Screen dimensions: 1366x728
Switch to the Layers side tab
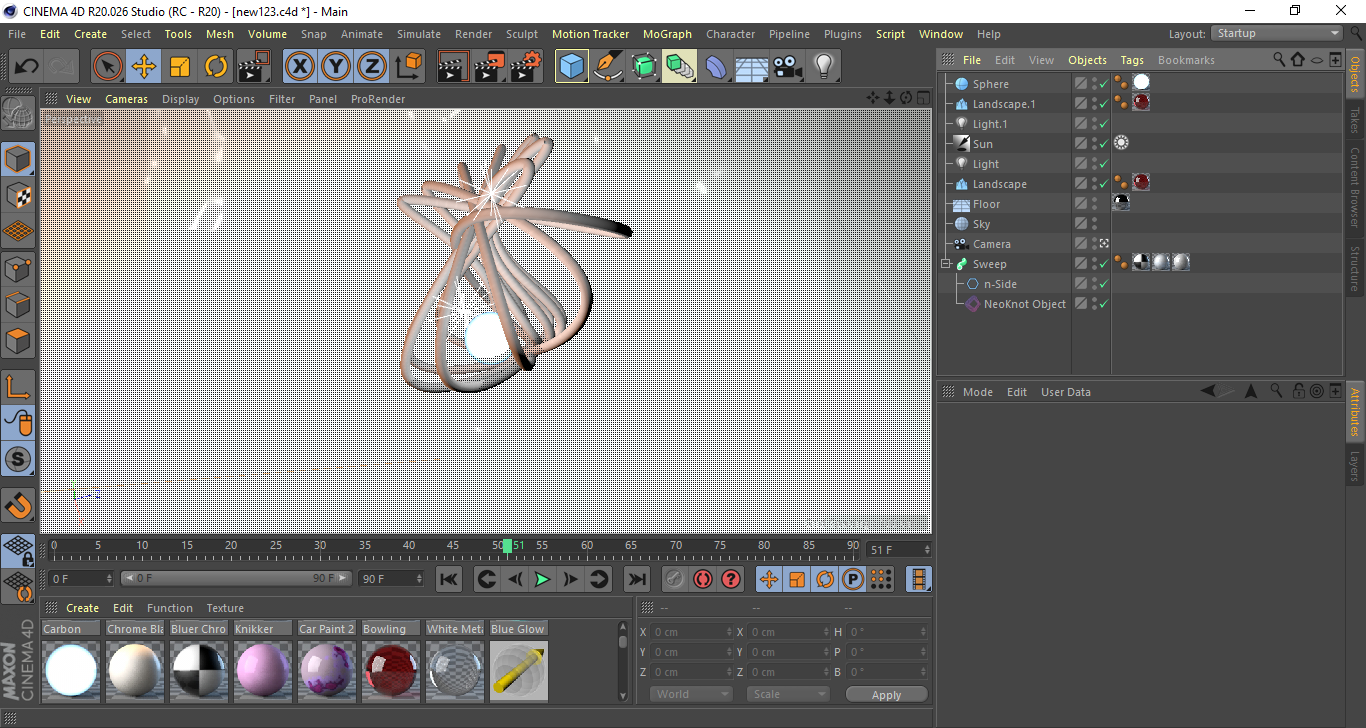[1356, 466]
